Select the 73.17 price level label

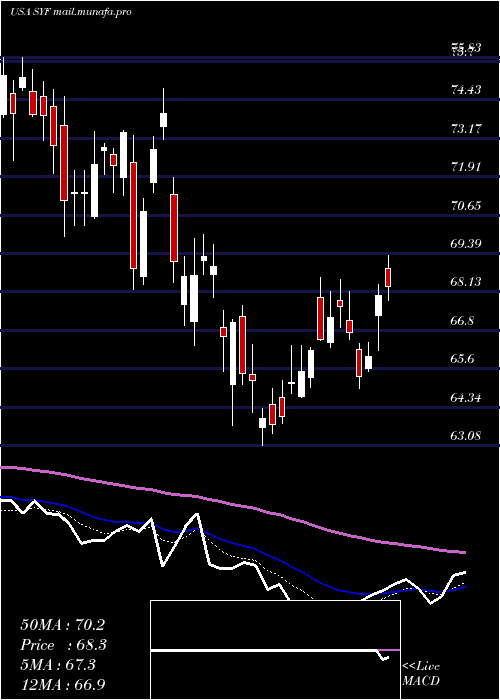(x=467, y=129)
